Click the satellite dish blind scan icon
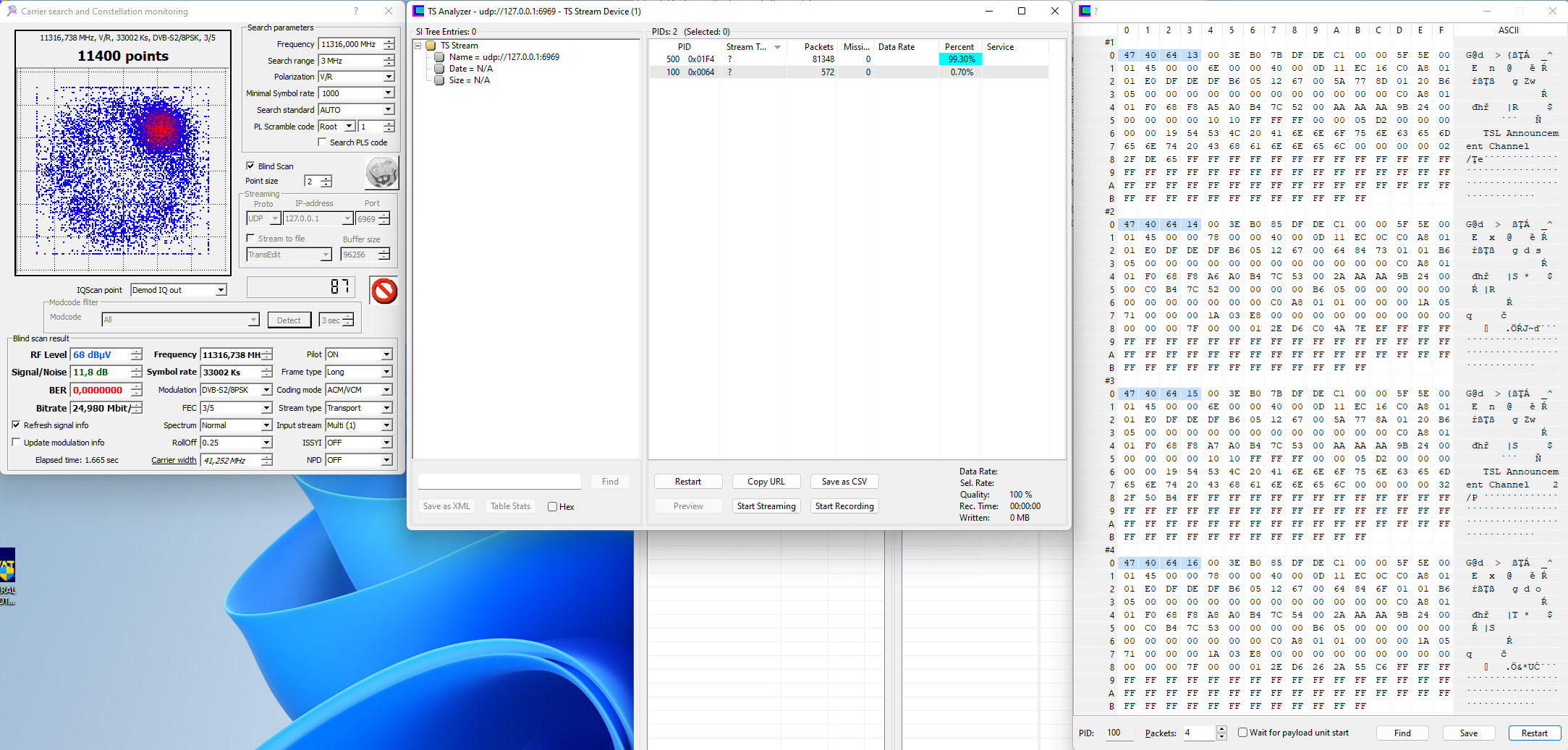This screenshot has width=1568, height=750. tap(382, 174)
